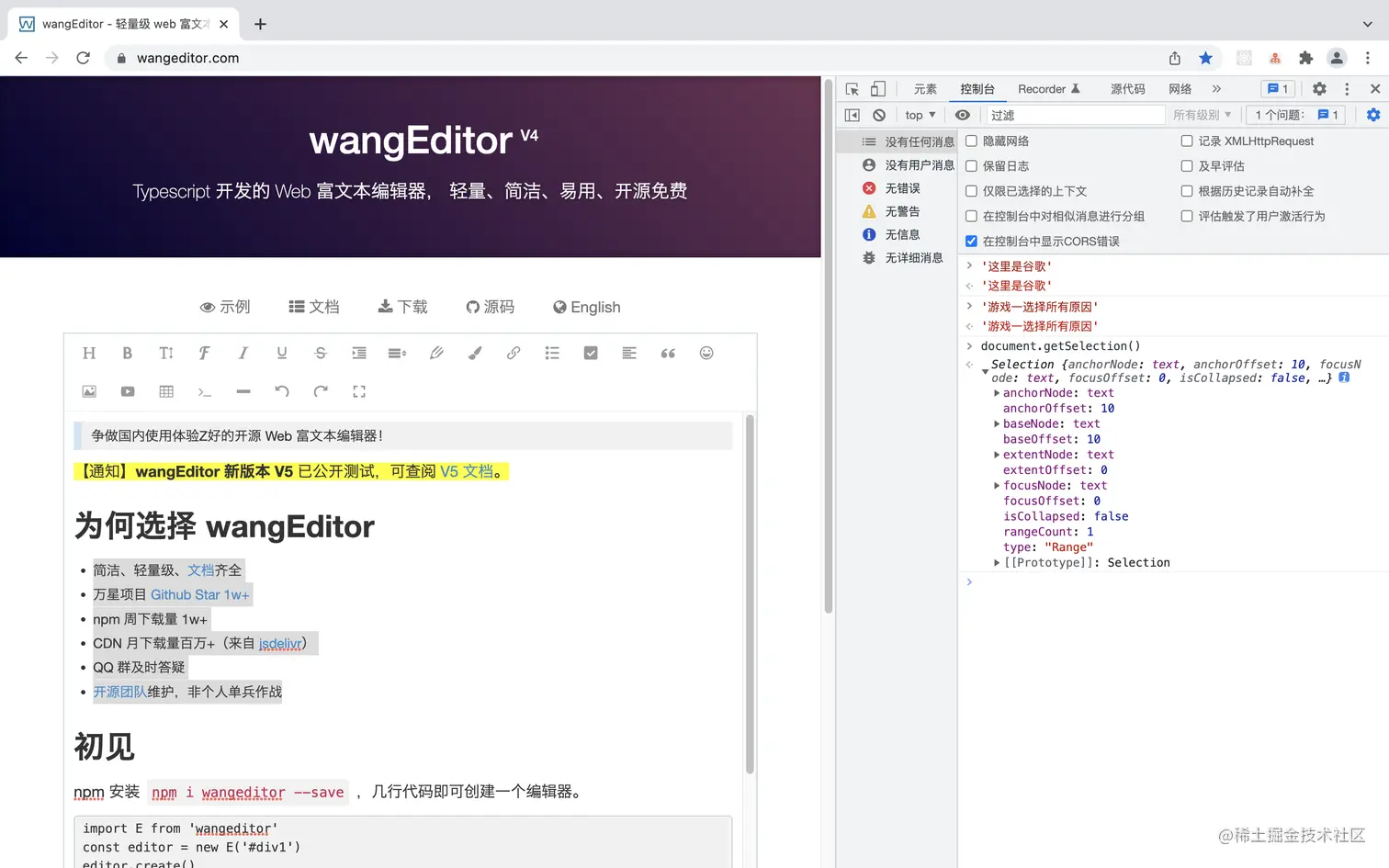Insert a horizontal divider line
Image resolution: width=1389 pixels, height=868 pixels.
[x=243, y=391]
